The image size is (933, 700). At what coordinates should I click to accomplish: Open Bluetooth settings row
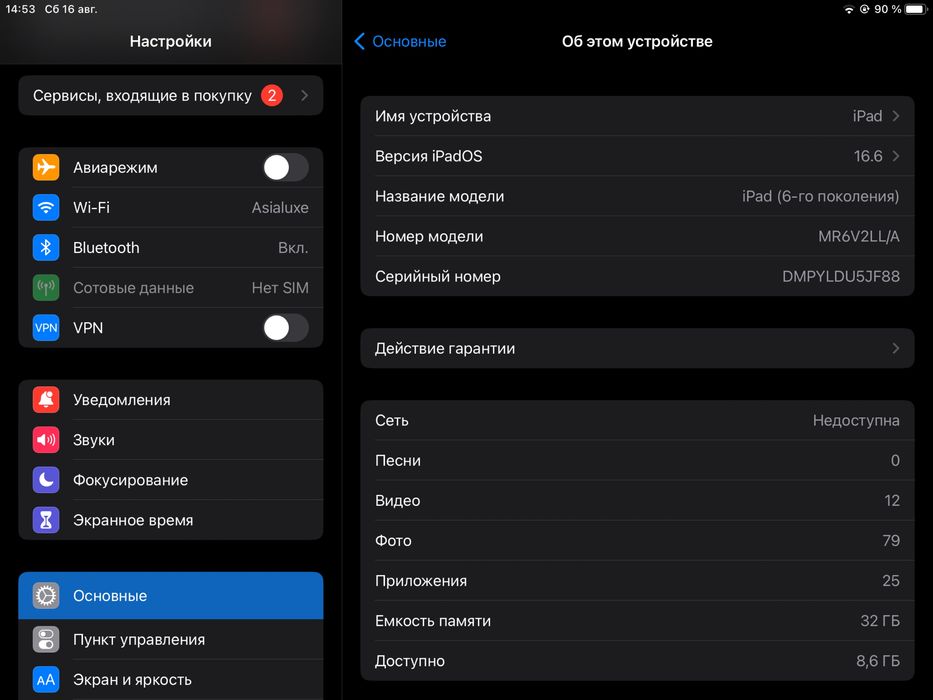[x=171, y=248]
